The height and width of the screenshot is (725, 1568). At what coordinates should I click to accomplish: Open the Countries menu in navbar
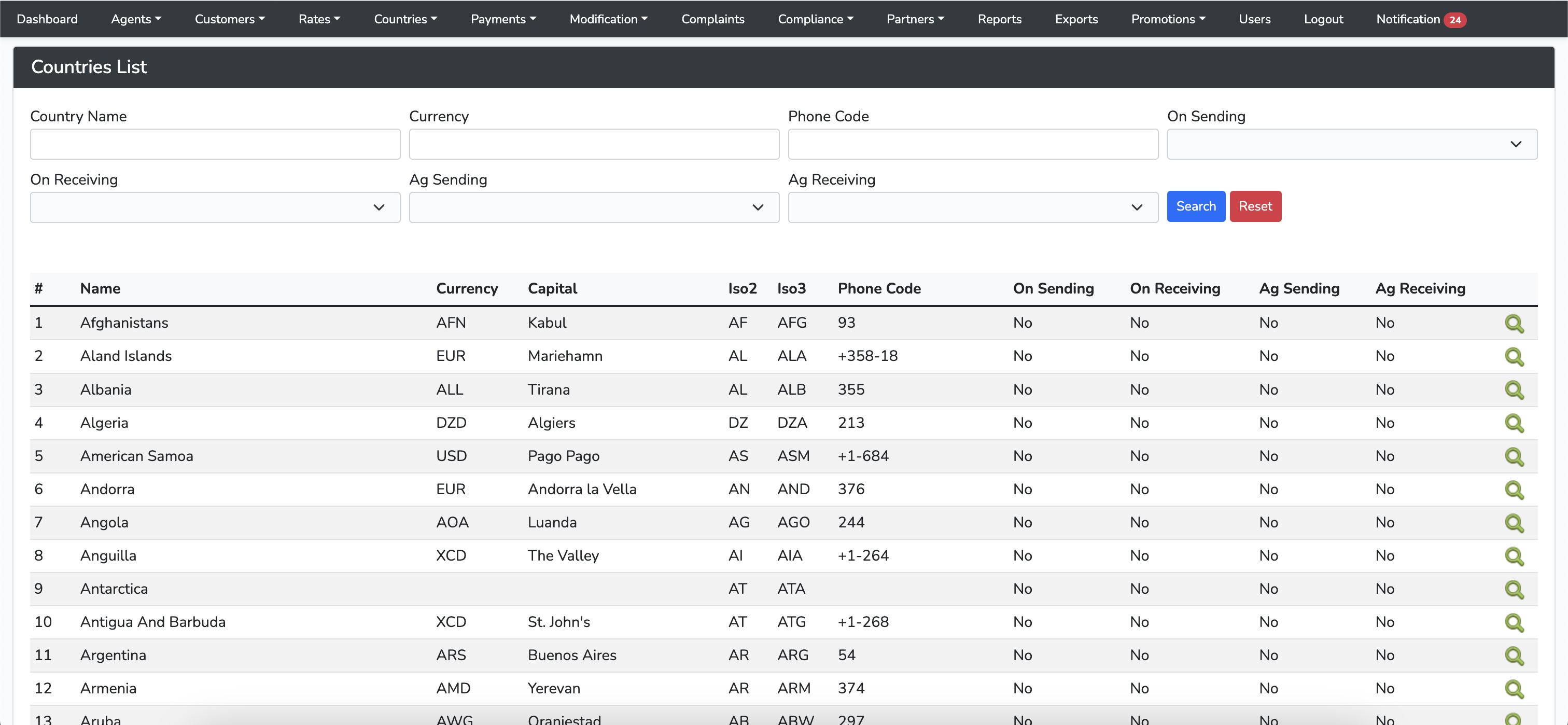coord(405,19)
